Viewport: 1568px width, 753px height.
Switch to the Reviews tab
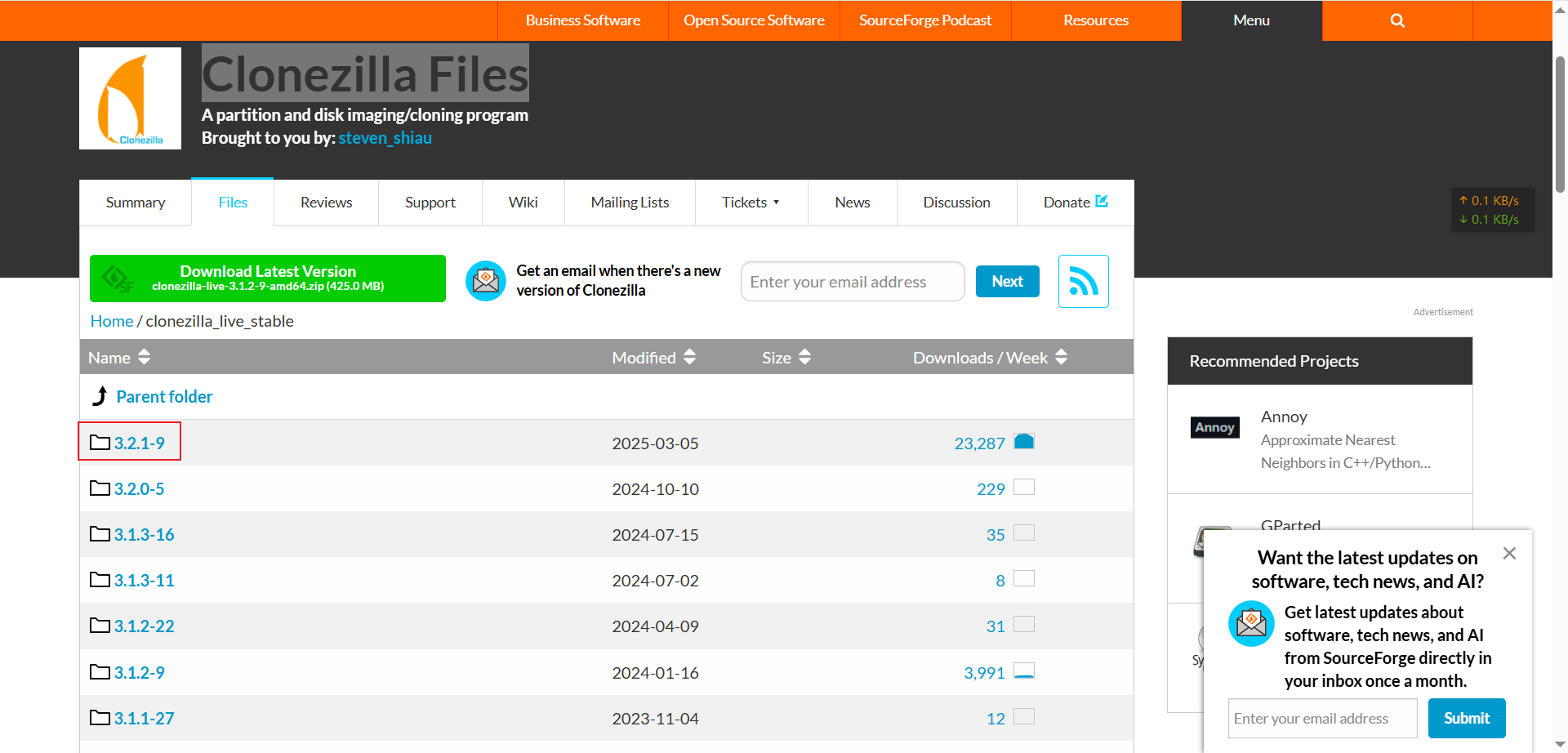click(326, 203)
